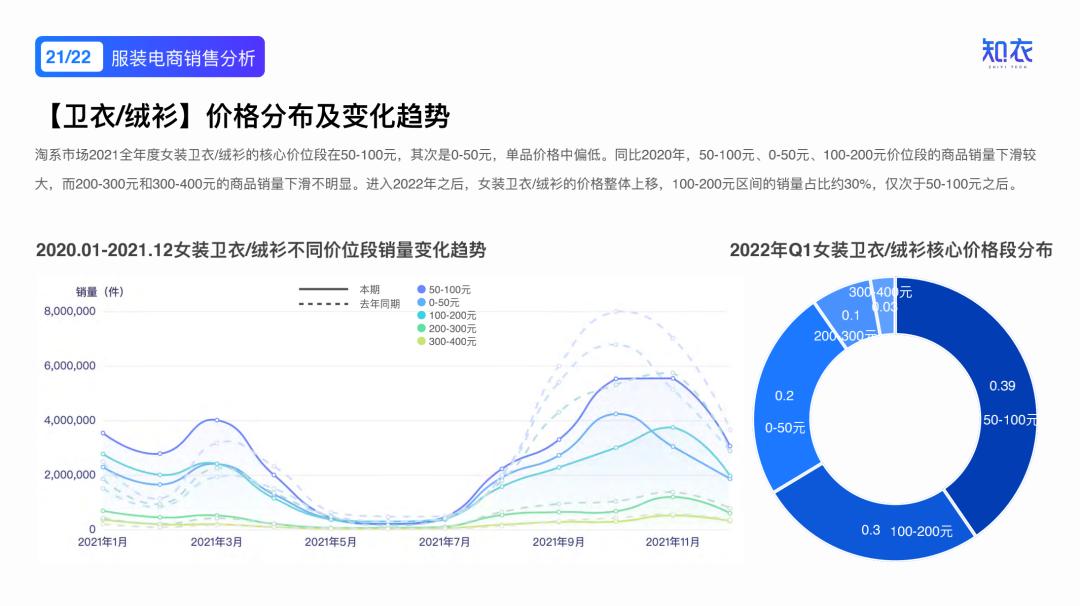Select the blue 50-100元 legend marker

coord(420,289)
